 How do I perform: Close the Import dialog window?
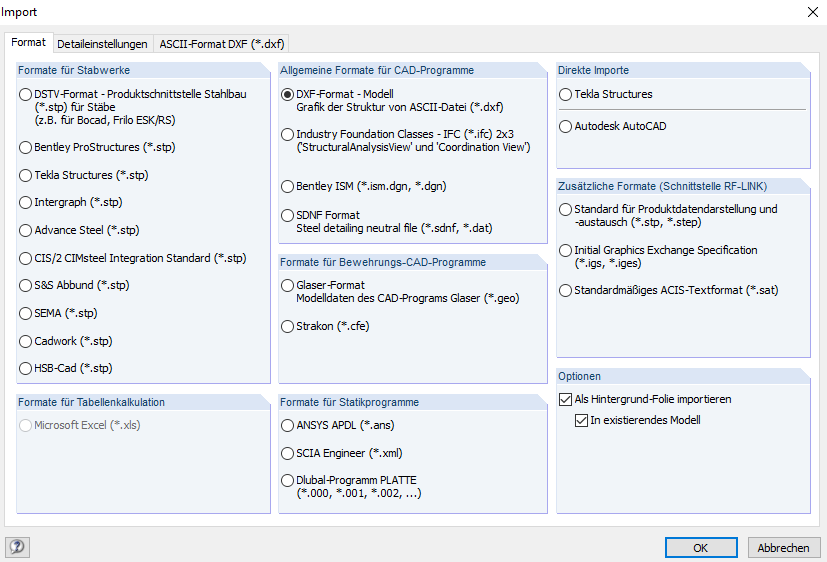(x=809, y=12)
